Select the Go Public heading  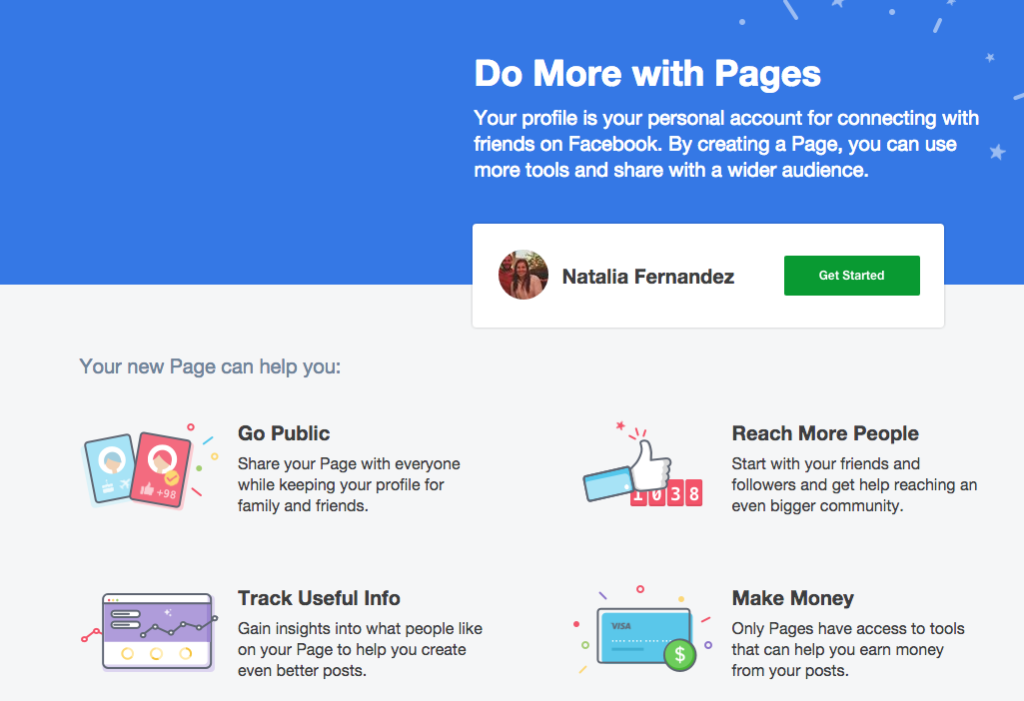tap(283, 434)
